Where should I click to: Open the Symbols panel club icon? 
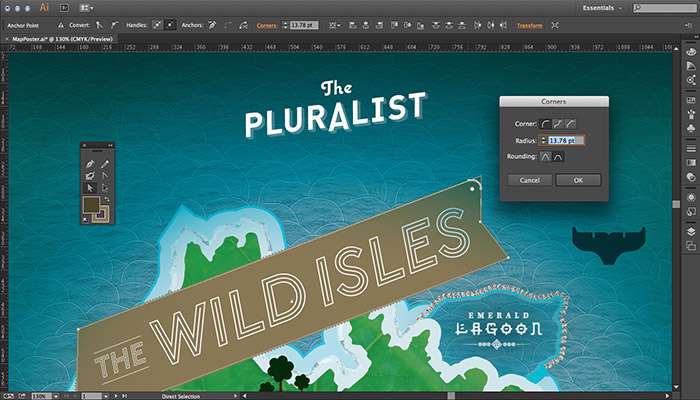pyautogui.click(x=690, y=129)
